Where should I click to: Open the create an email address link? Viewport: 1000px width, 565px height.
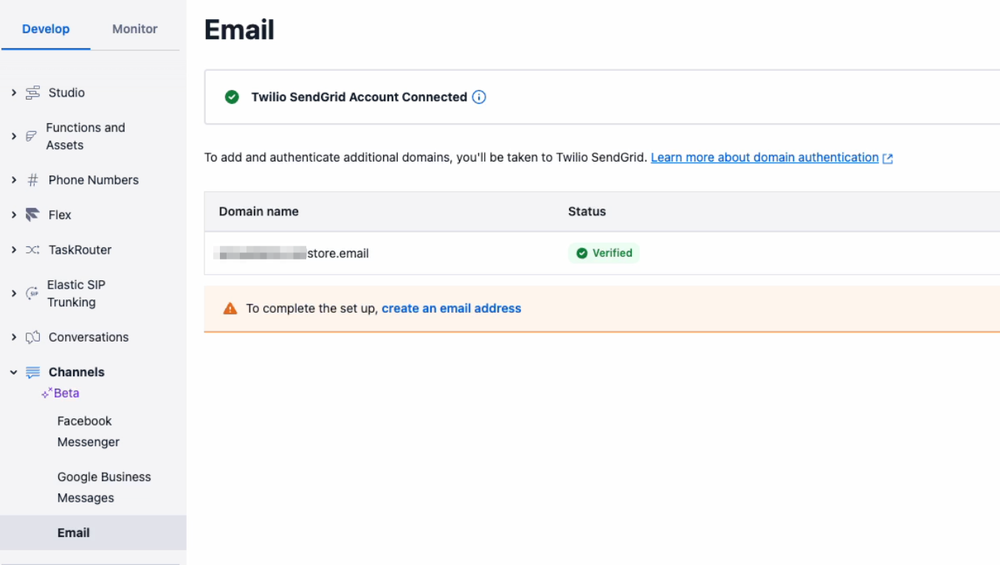point(451,308)
